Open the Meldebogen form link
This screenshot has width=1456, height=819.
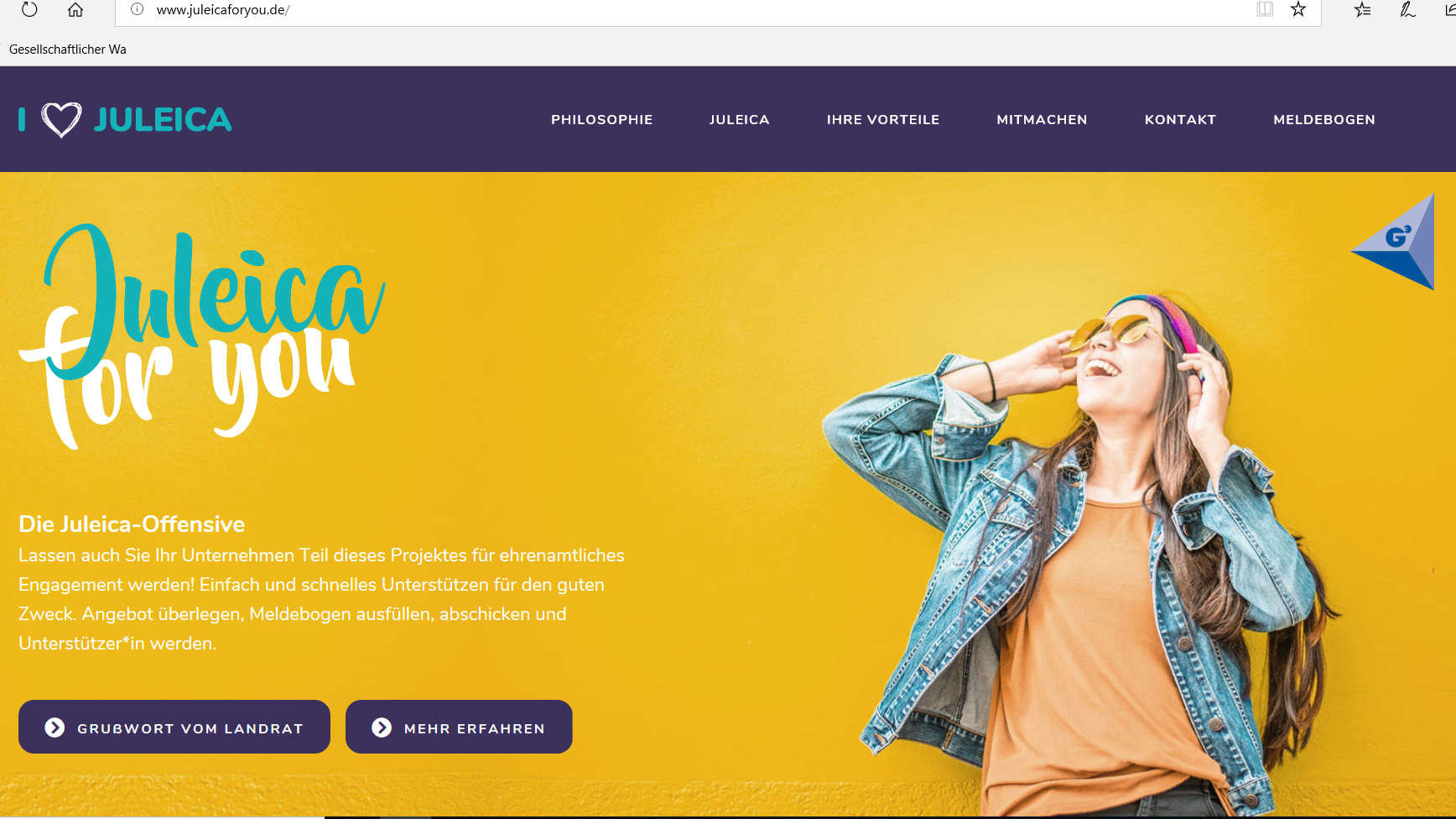coord(1324,119)
